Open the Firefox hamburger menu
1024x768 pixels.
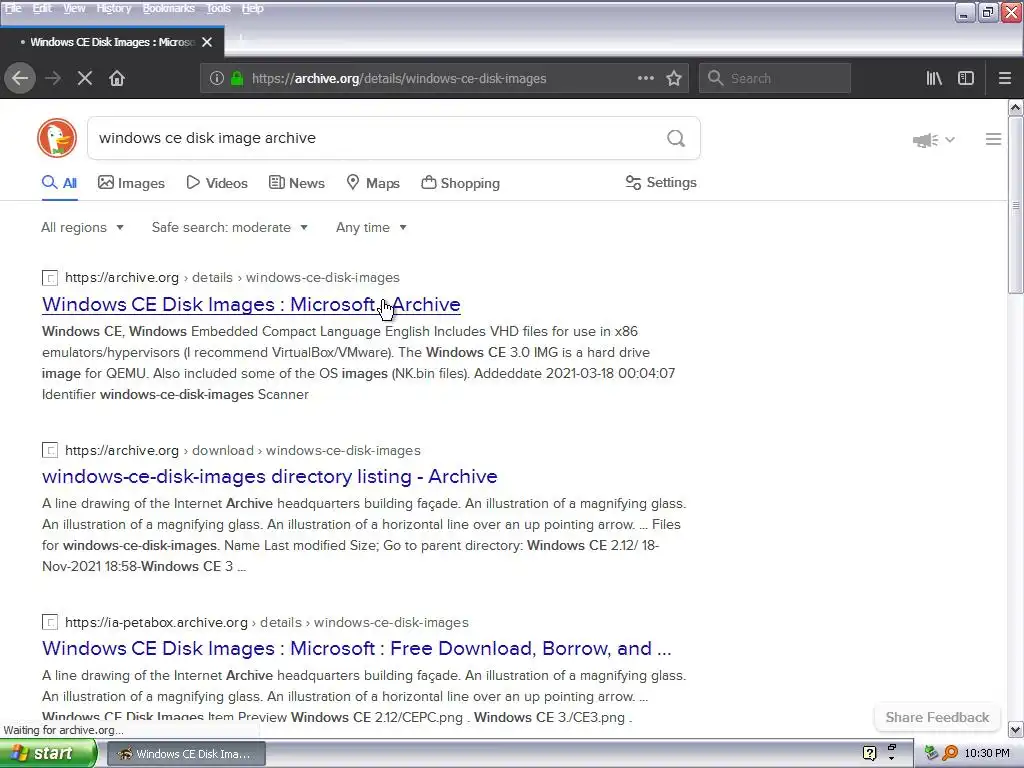tap(1005, 78)
